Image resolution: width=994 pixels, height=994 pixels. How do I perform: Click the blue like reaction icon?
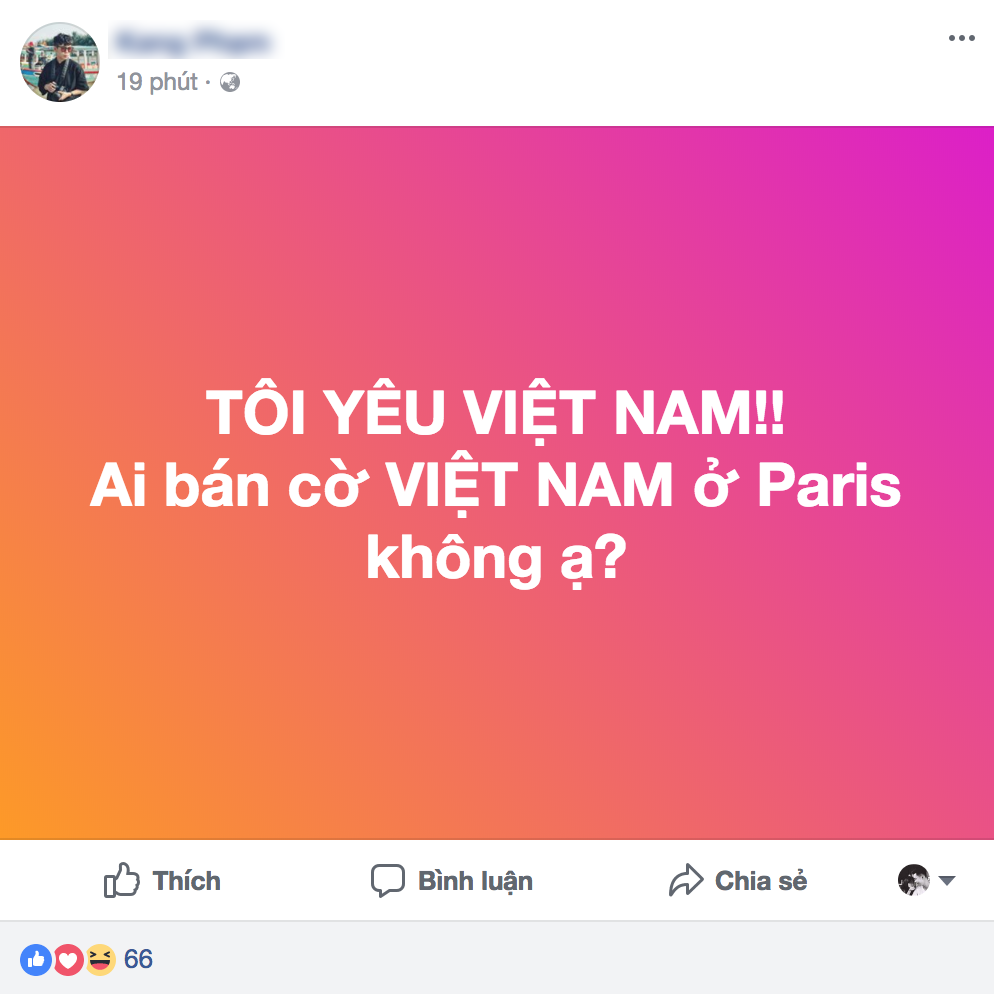(36, 959)
